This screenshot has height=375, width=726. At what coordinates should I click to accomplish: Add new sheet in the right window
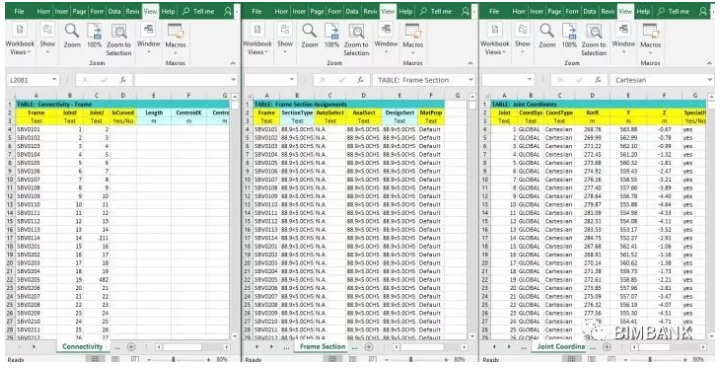[607, 347]
